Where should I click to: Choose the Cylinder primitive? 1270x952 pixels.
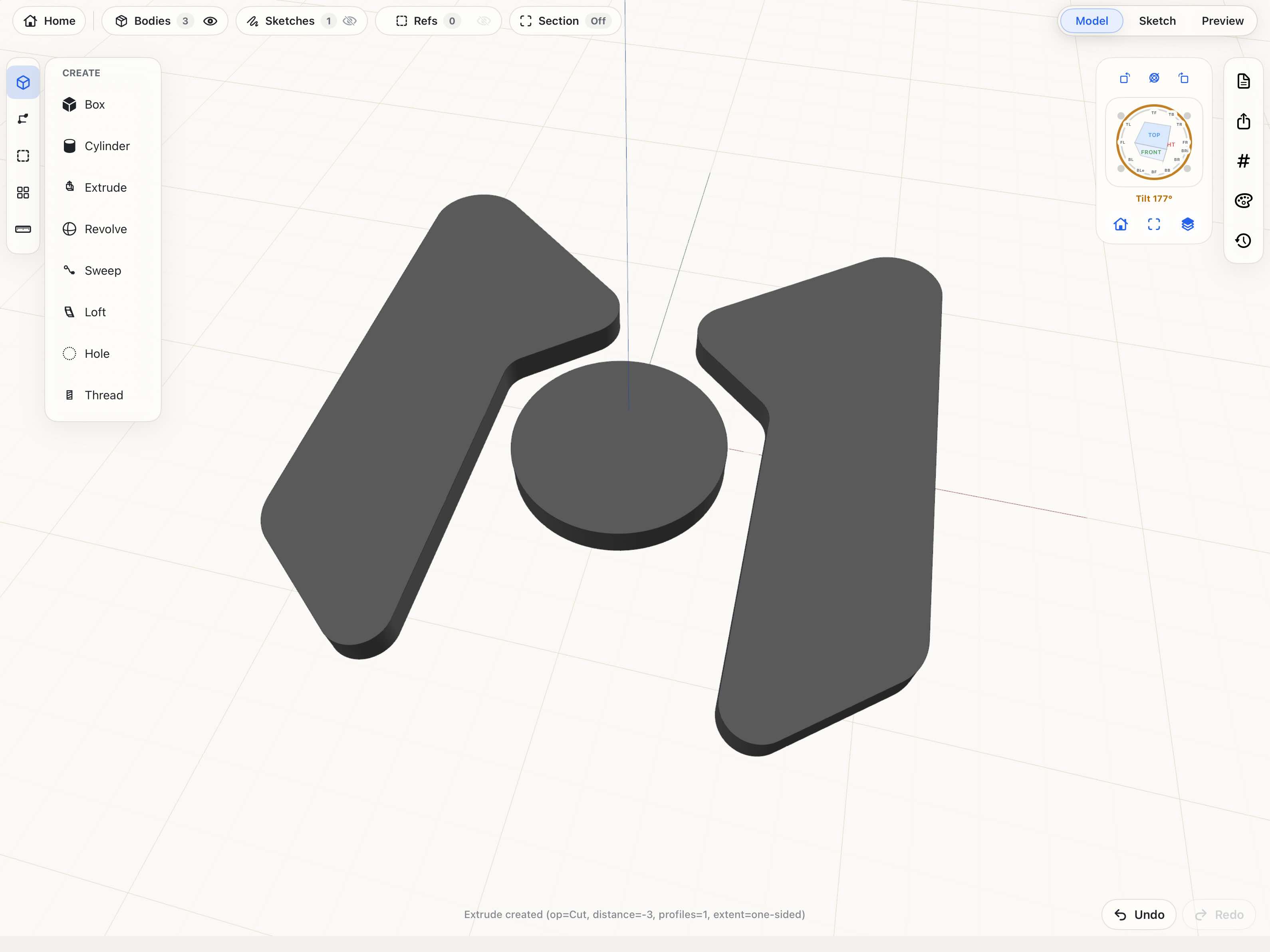click(102, 146)
